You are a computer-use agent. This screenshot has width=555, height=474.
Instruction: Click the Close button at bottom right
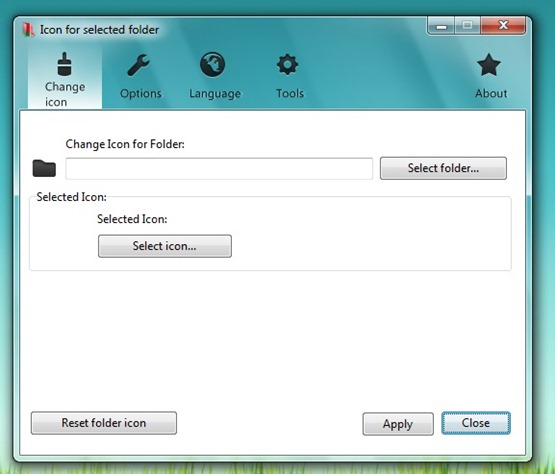click(x=476, y=423)
